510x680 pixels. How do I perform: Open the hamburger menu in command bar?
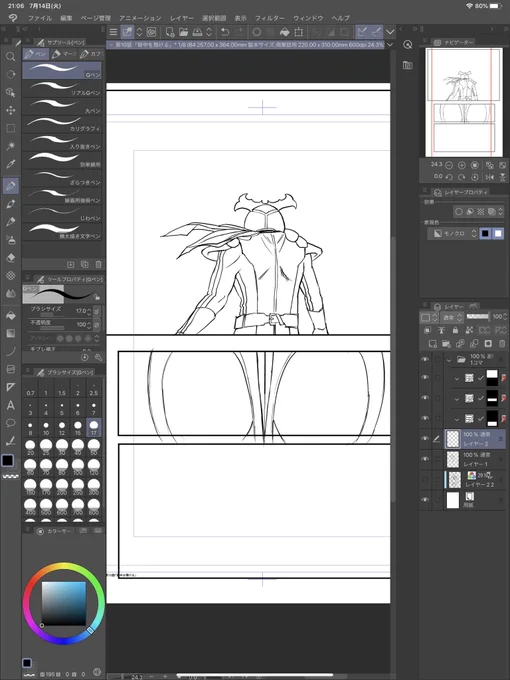click(x=113, y=32)
